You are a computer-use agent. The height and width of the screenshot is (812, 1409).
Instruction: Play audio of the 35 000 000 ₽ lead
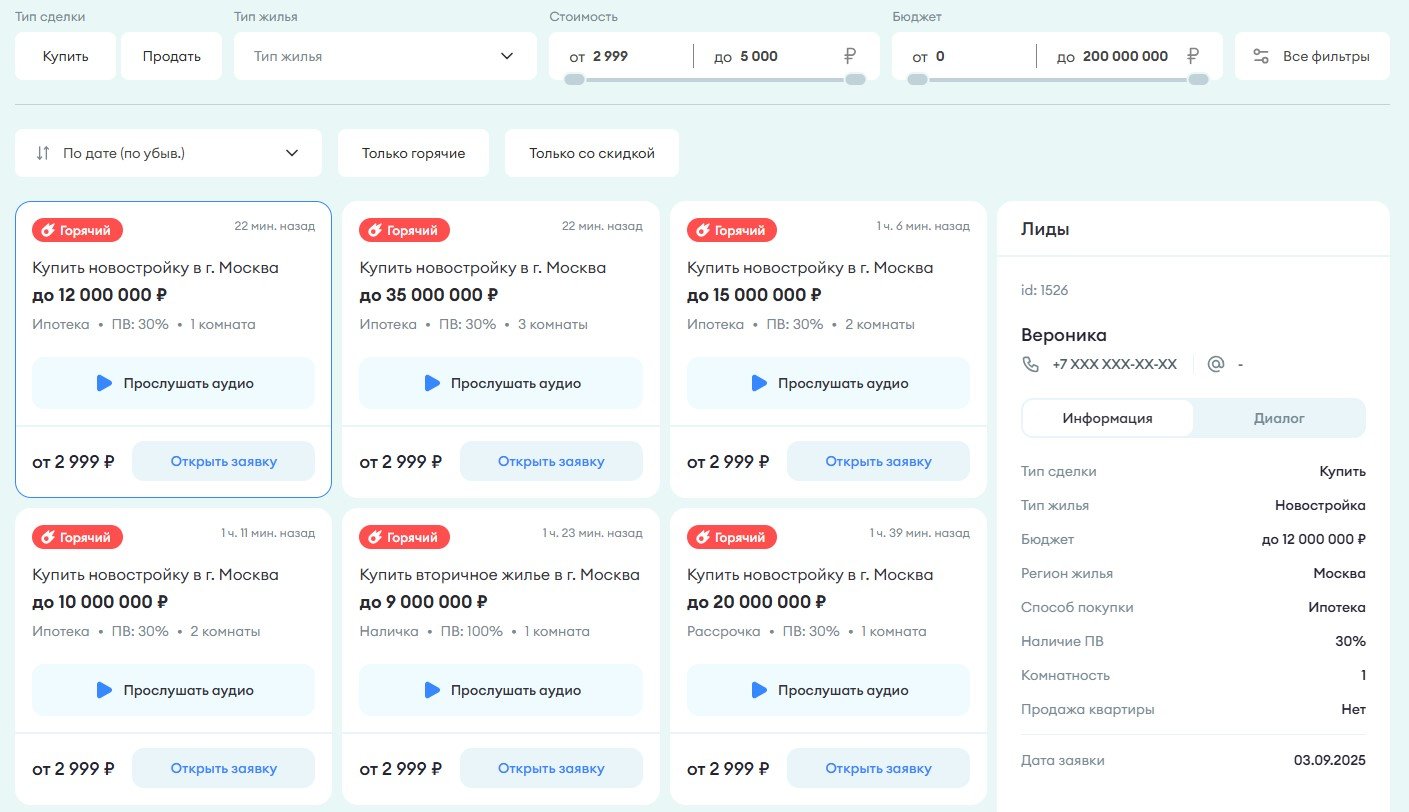(501, 383)
